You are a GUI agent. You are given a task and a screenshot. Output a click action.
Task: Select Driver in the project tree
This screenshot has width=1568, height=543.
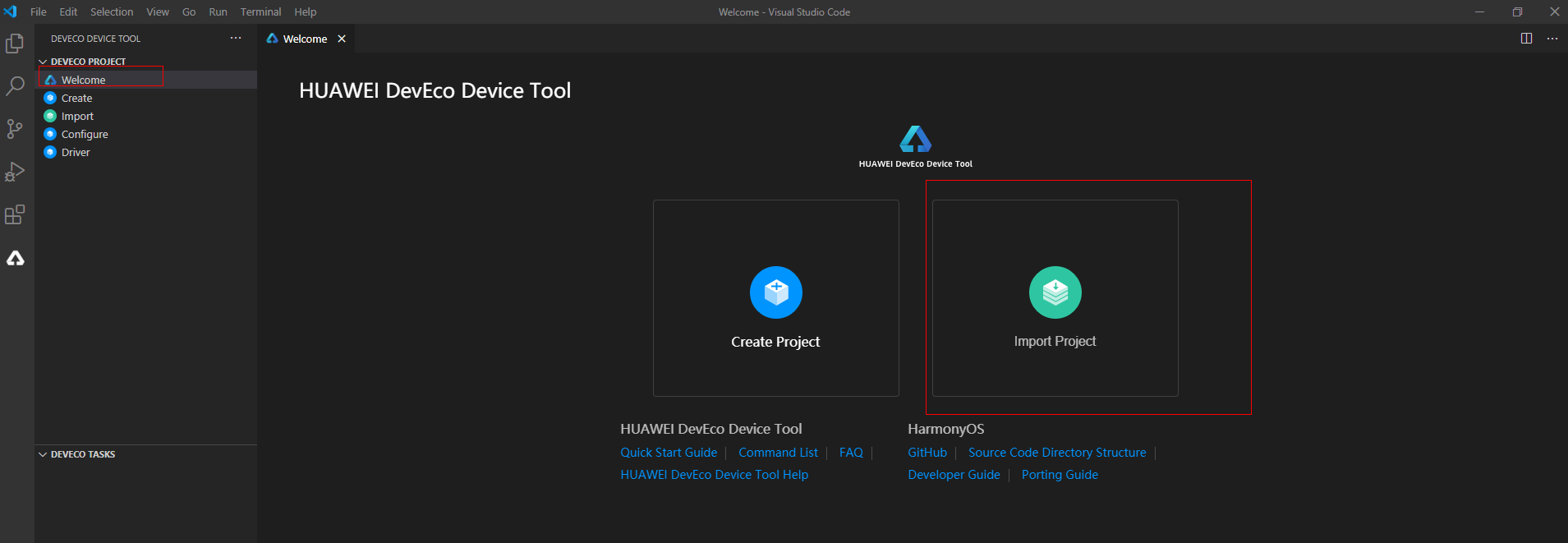click(76, 152)
